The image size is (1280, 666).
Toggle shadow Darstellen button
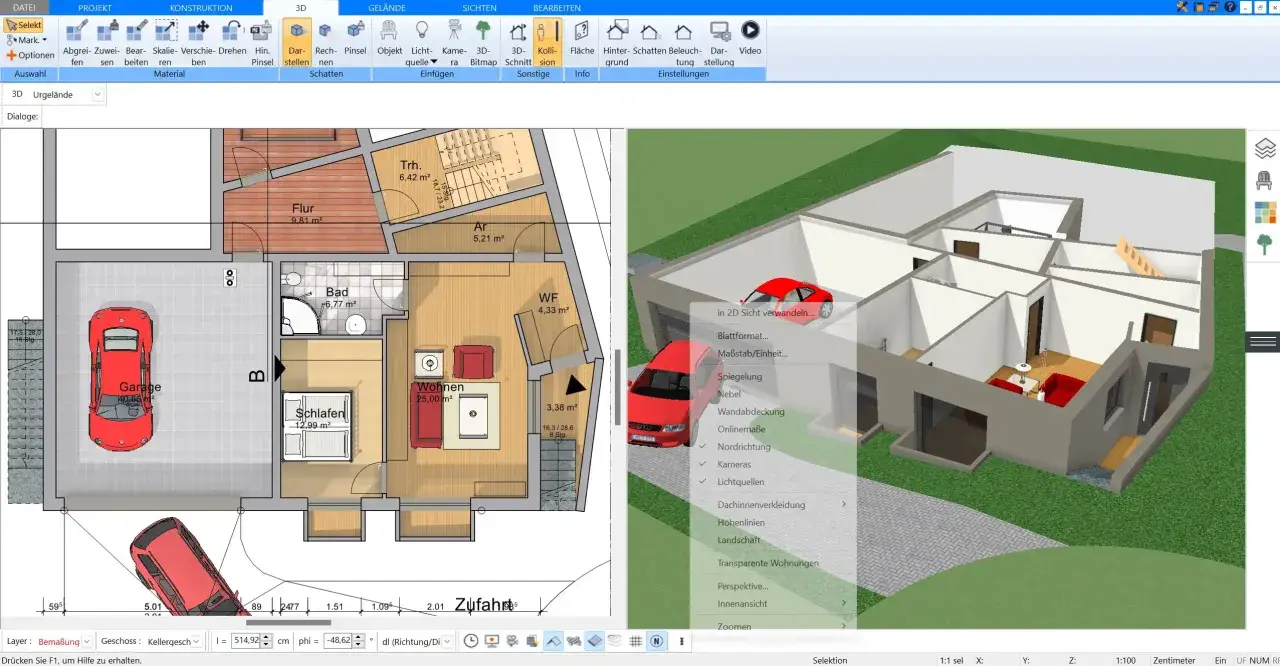[x=297, y=42]
